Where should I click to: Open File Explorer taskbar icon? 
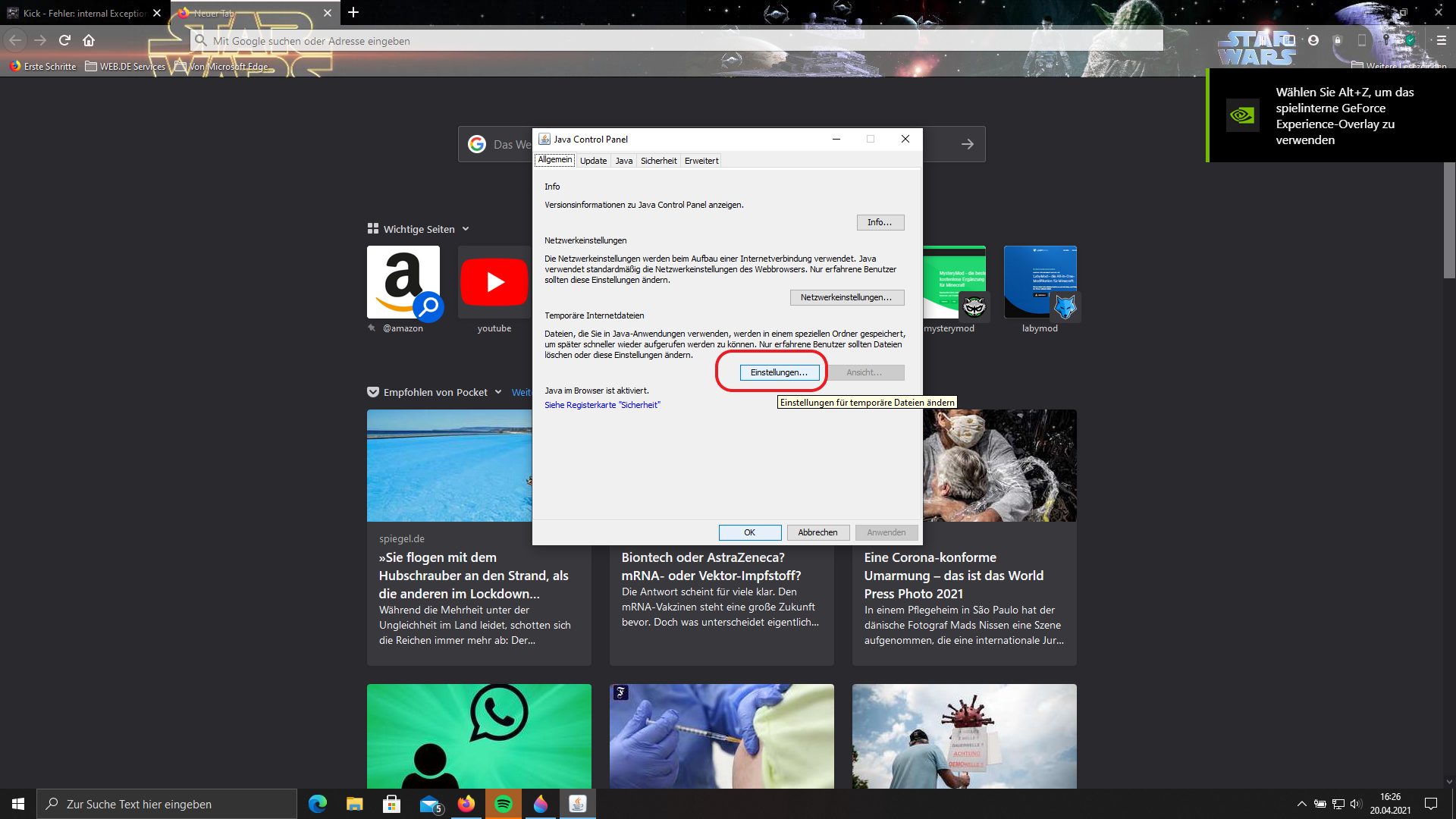point(355,804)
